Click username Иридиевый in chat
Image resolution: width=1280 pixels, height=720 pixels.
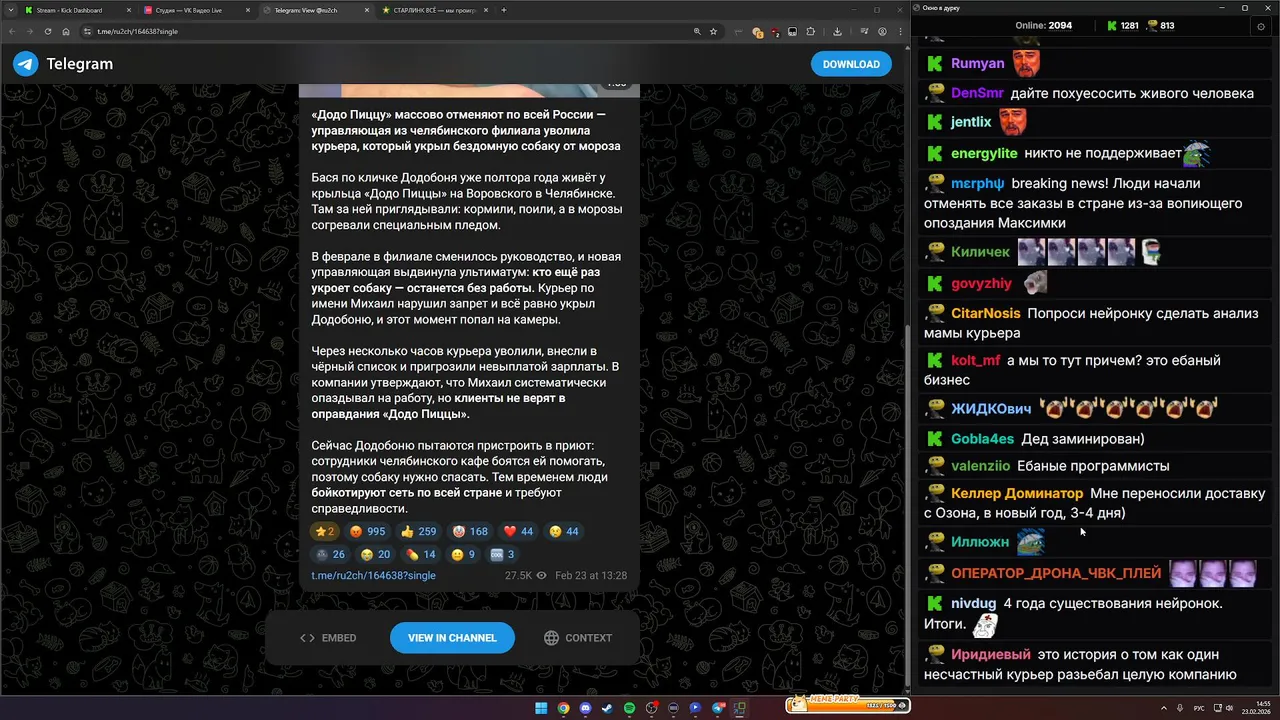pos(991,654)
